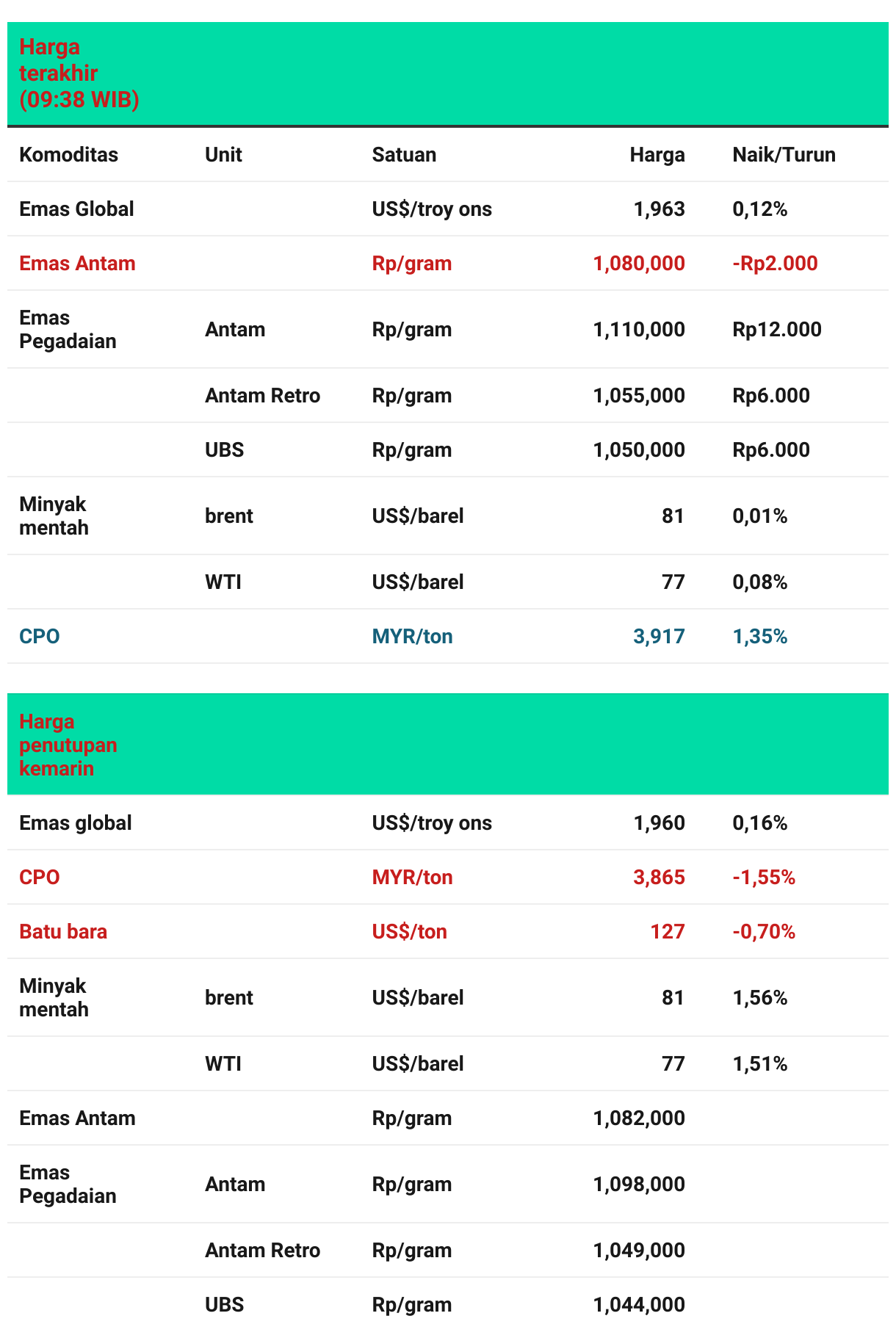Viewport: 896px width, 1338px height.
Task: Click the Harga column header
Action: [657, 155]
